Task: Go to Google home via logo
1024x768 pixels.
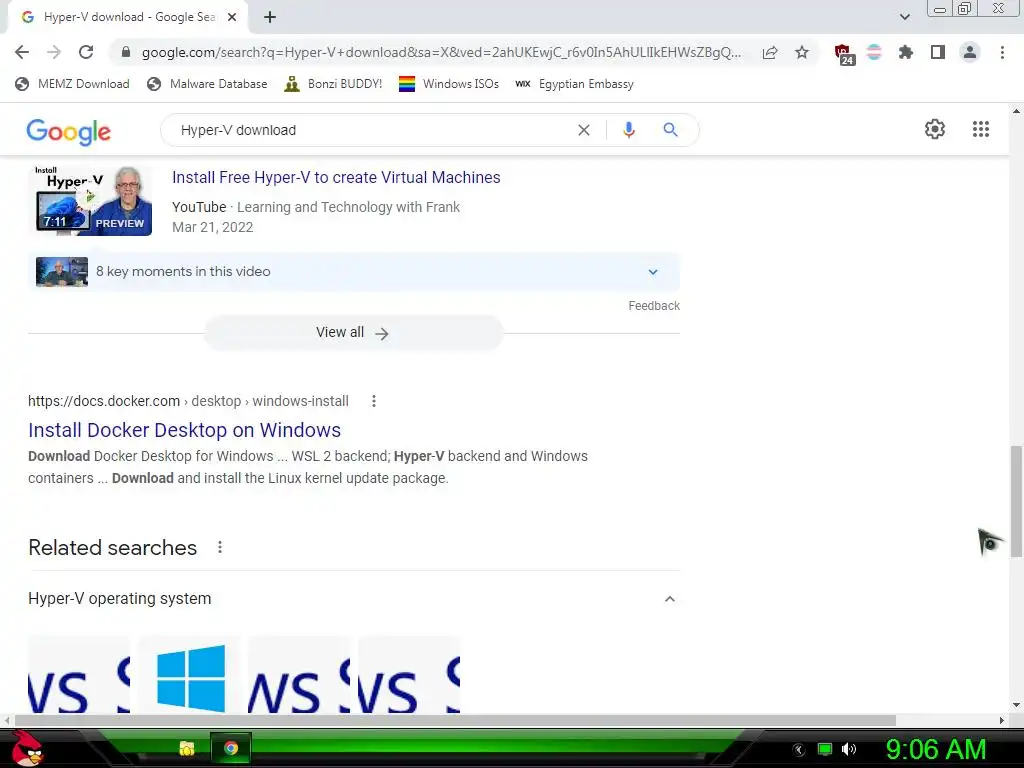Action: point(69,131)
